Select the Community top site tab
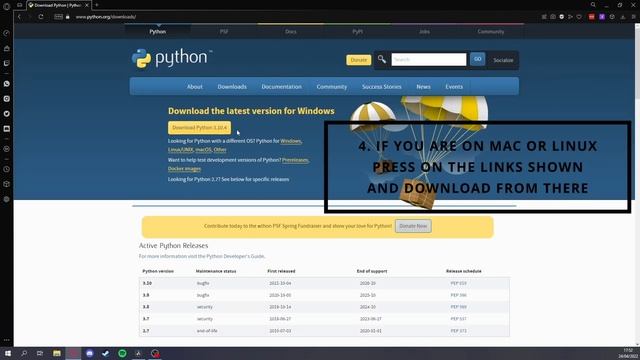Viewport: 640px width, 360px height. tap(491, 31)
